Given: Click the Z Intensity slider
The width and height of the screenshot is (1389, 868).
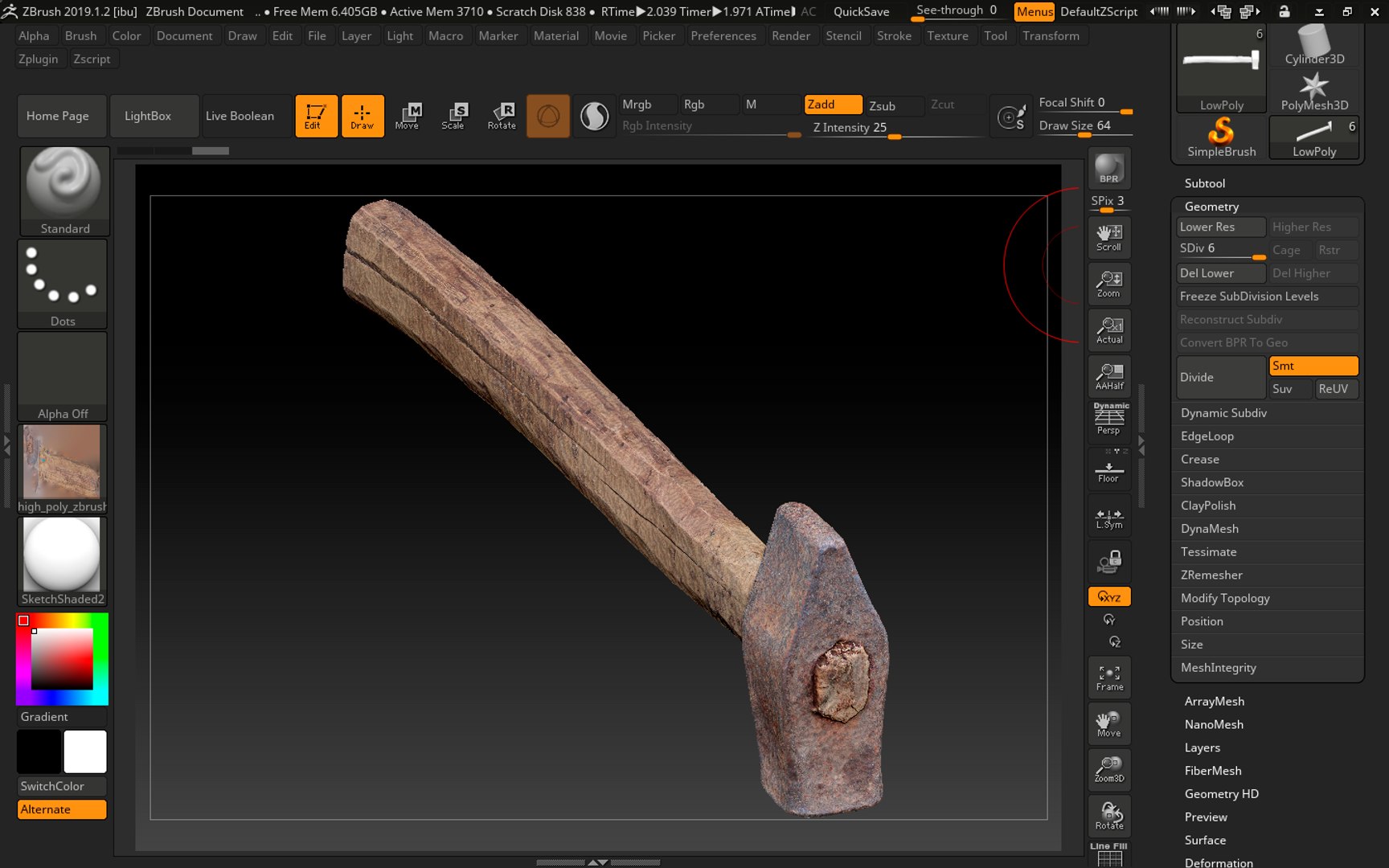Looking at the screenshot, I should (896, 128).
